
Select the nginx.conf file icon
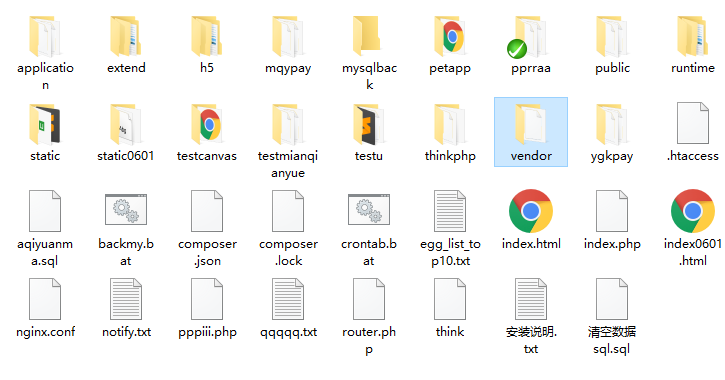pyautogui.click(x=45, y=299)
